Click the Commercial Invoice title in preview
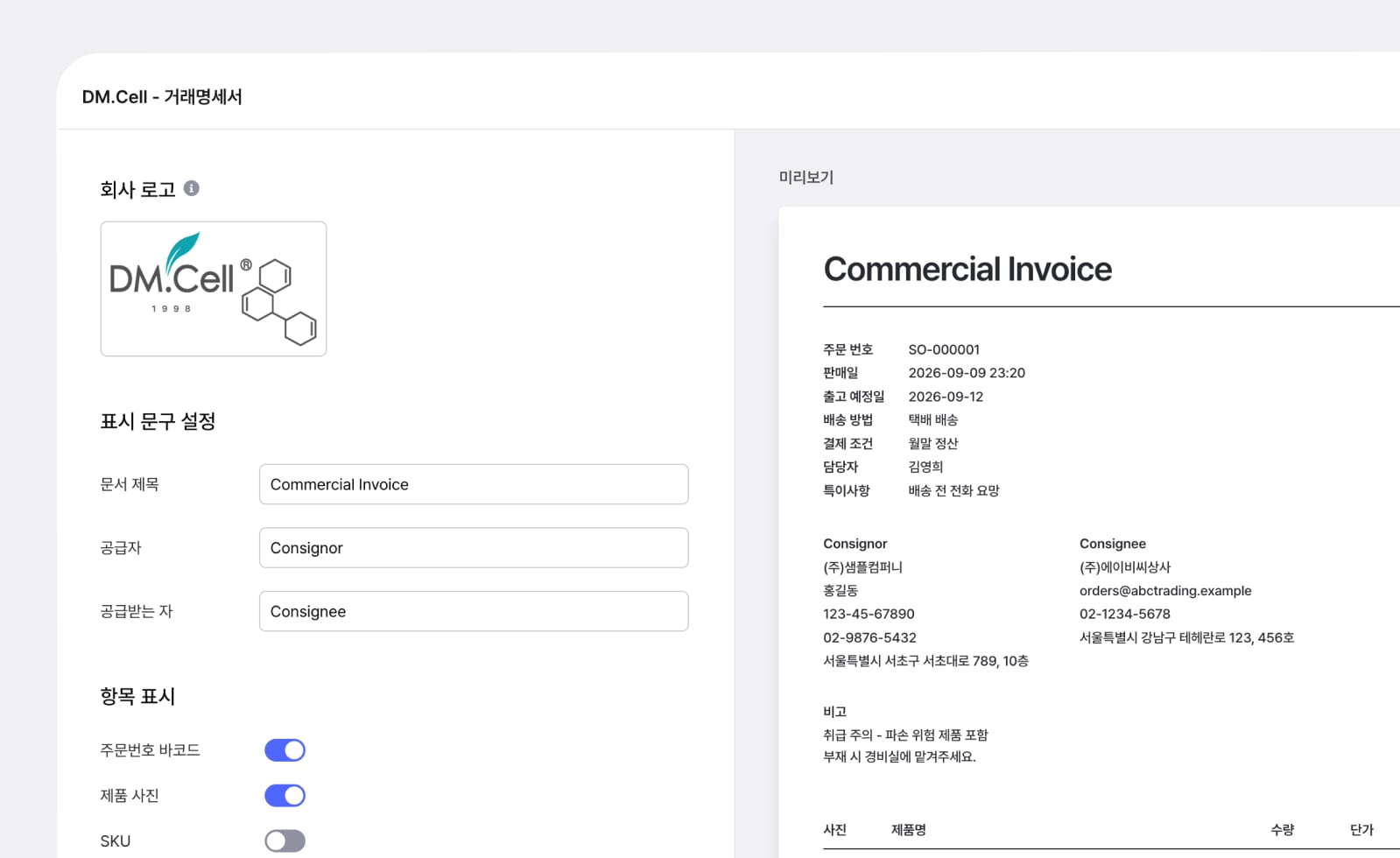Screen dimensions: 1400x858 (x=967, y=269)
